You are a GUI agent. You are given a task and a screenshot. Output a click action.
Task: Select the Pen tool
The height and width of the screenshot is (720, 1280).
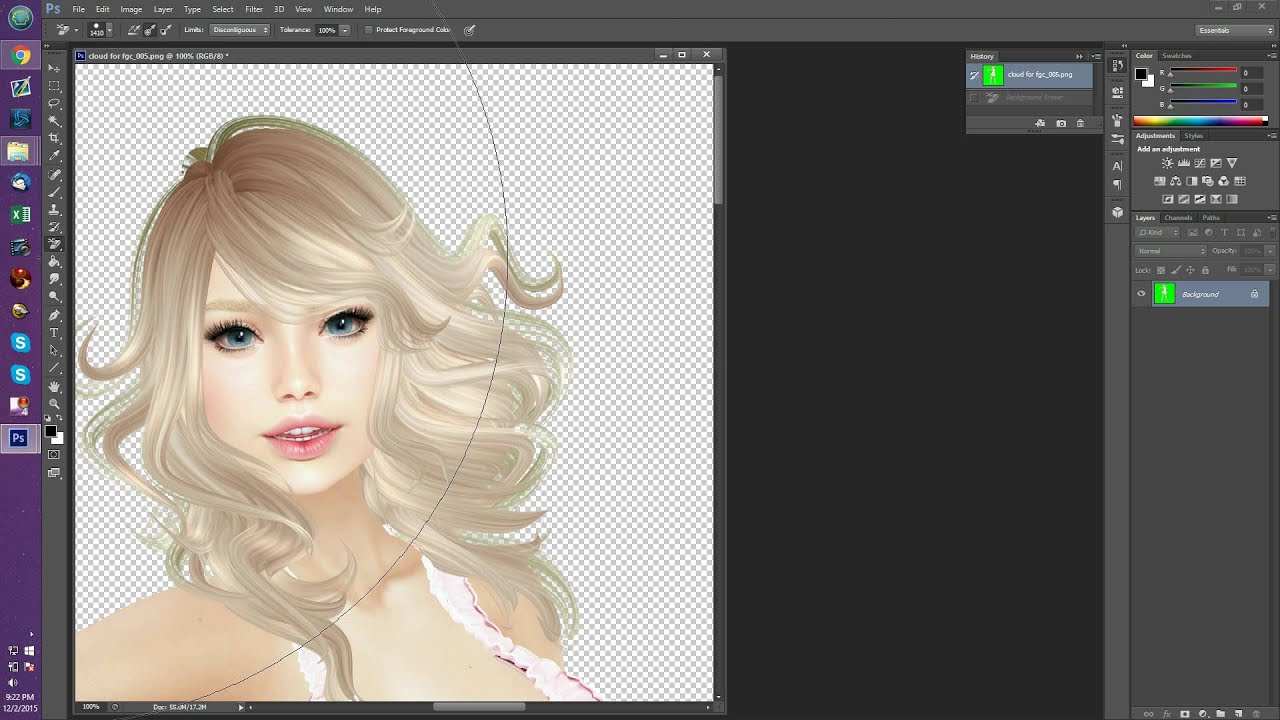click(x=54, y=315)
